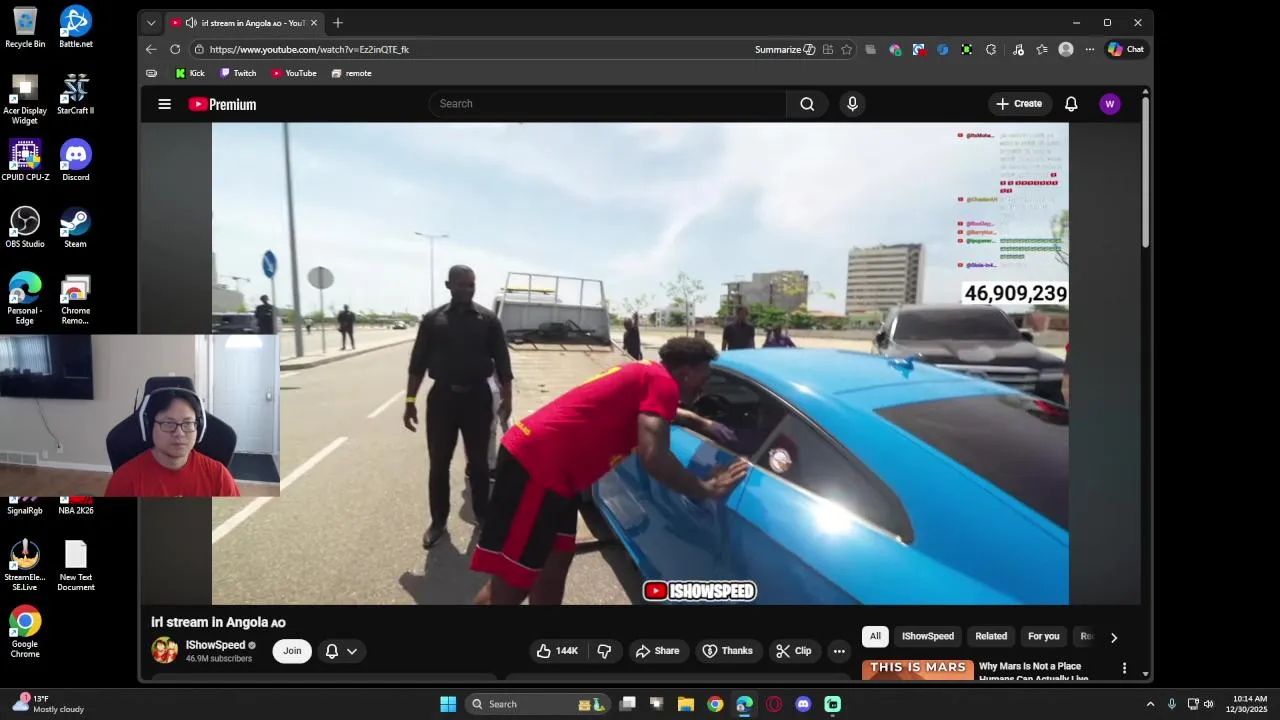Screen dimensions: 1280x720
Task: Expand the subscription notification dropdown chevron
Action: coord(352,651)
